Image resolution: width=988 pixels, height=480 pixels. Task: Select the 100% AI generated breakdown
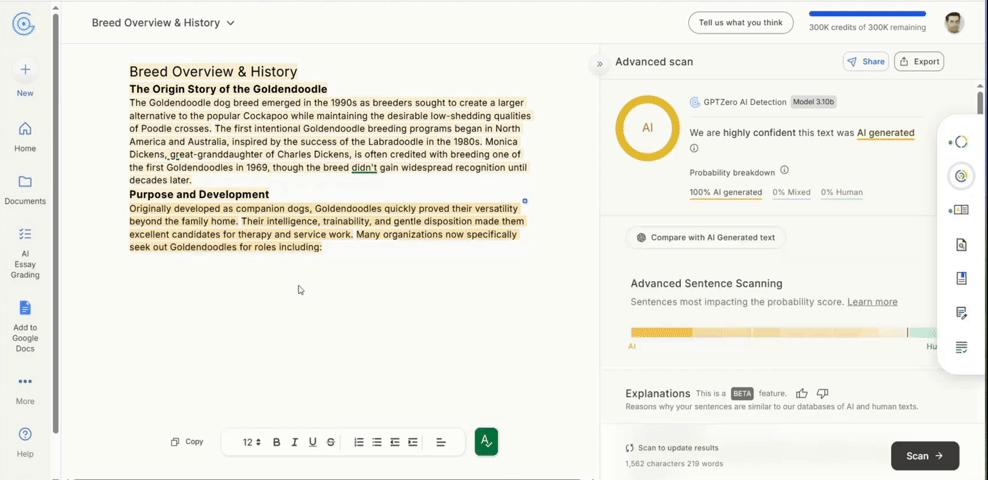(726, 193)
